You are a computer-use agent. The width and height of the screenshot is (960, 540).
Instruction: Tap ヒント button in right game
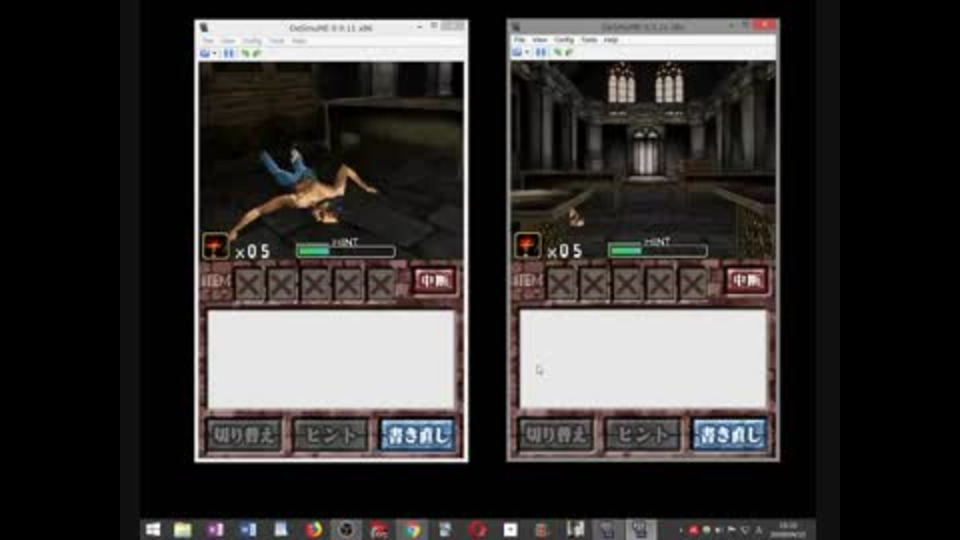[x=643, y=435]
